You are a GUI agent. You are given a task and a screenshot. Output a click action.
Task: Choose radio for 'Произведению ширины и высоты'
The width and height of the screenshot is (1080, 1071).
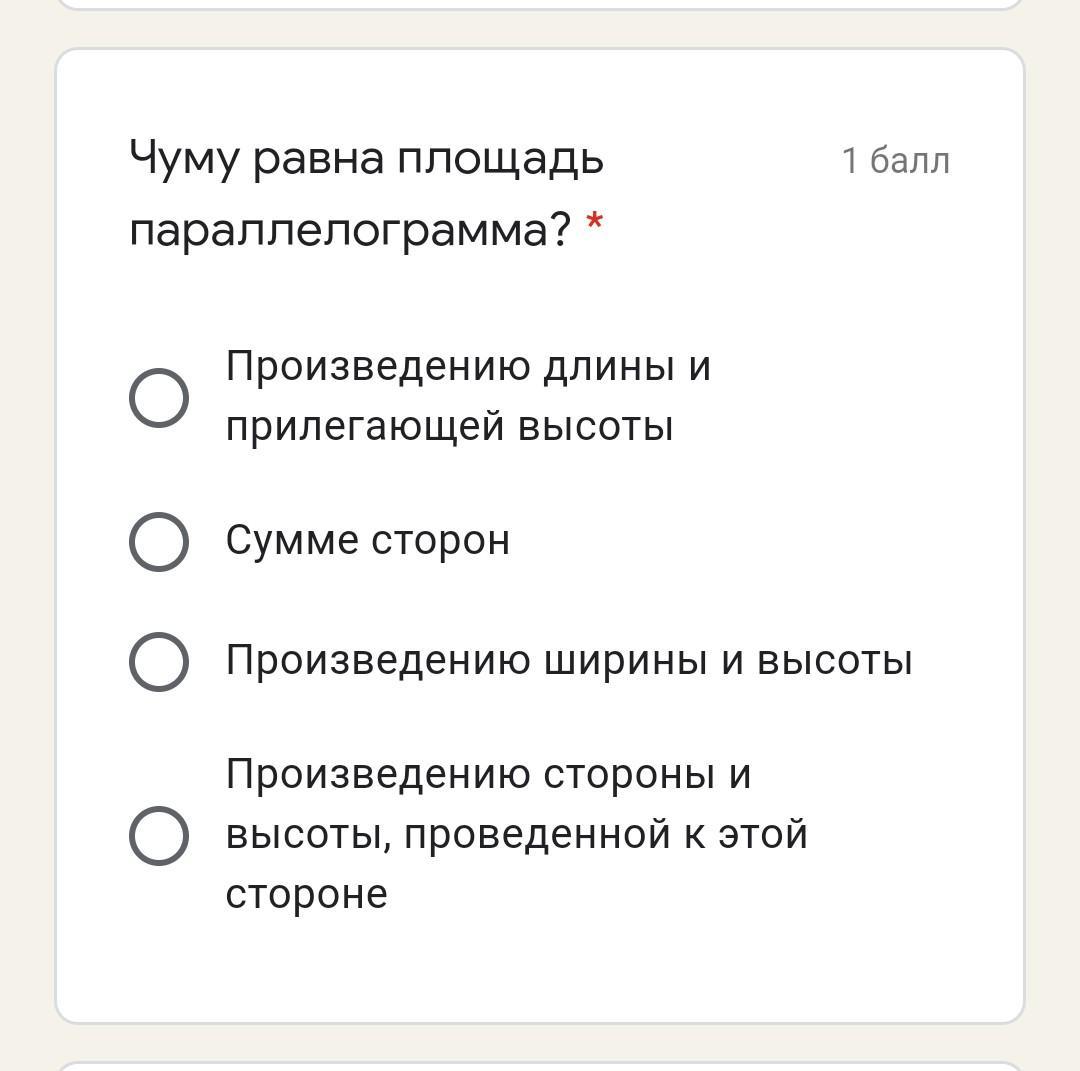point(159,661)
